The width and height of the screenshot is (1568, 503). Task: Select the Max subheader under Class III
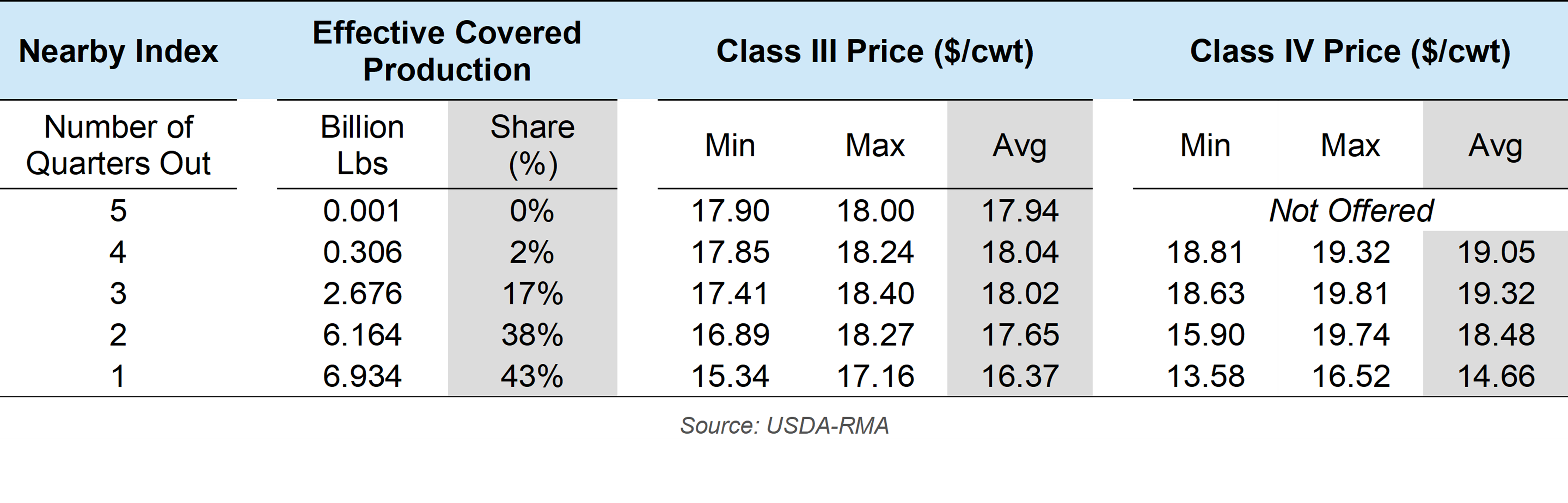(875, 146)
